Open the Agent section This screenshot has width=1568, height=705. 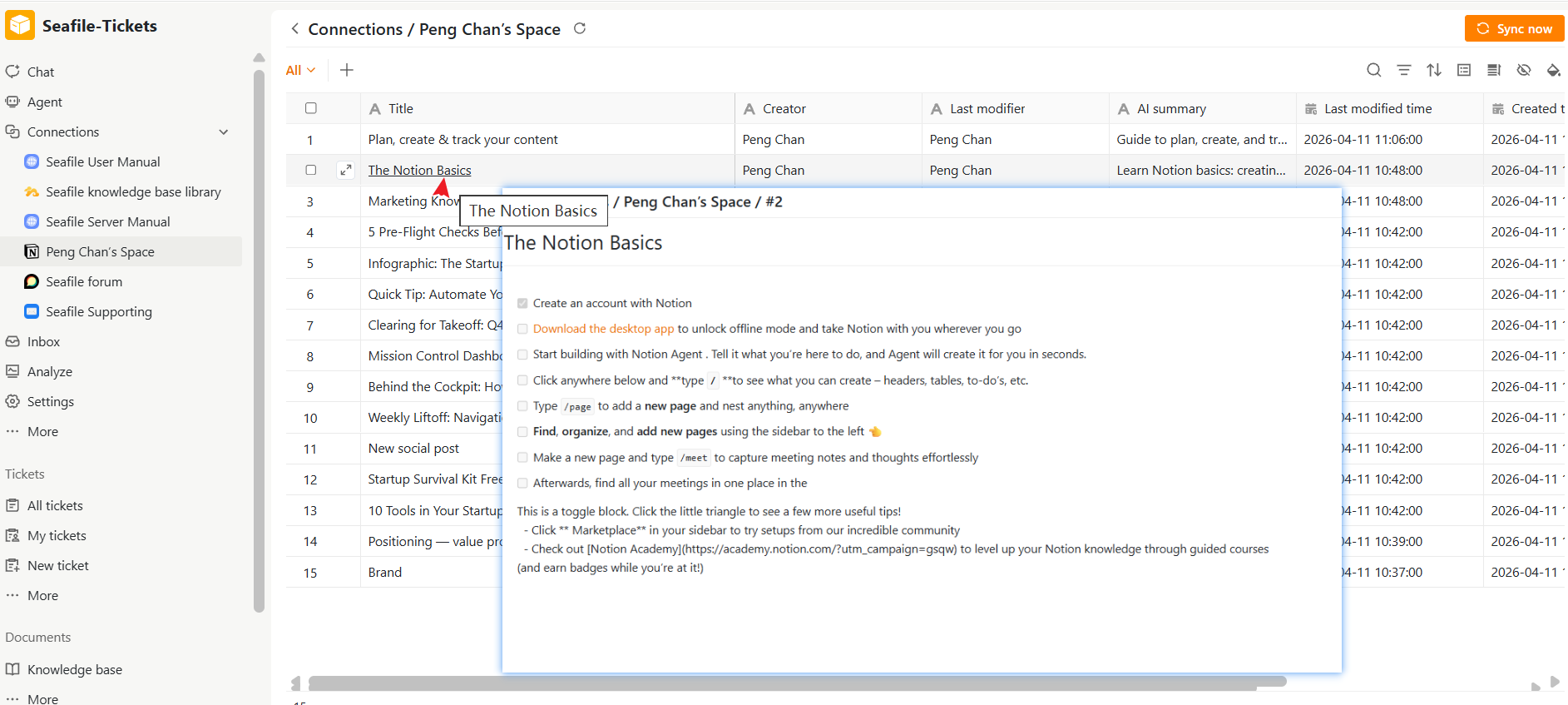pos(44,102)
